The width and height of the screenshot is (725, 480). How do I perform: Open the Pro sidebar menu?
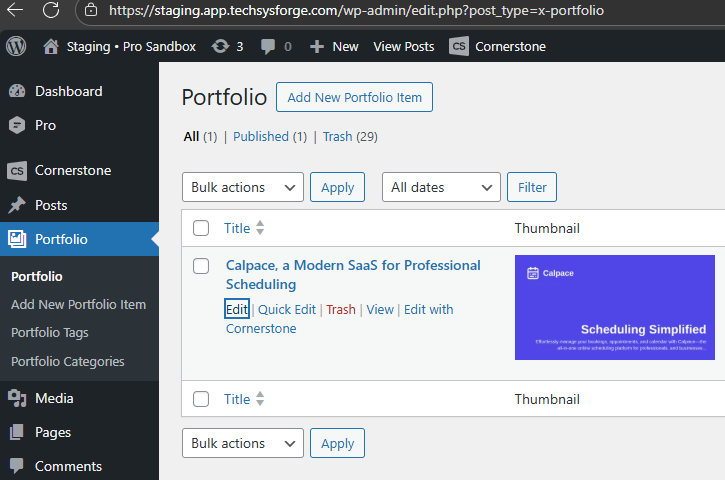45,125
